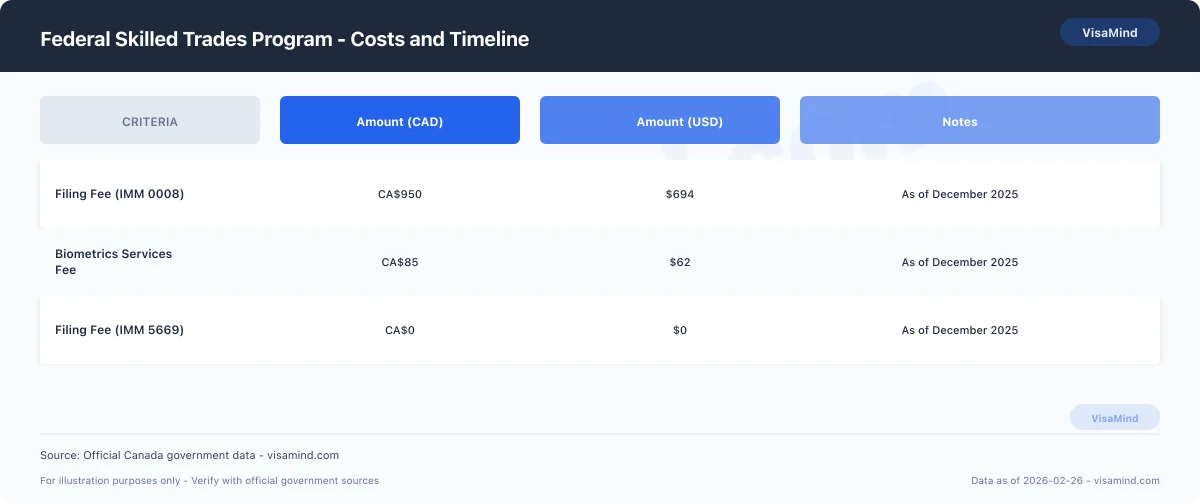This screenshot has height=504, width=1200.
Task: Click the CA$0 amount cell
Action: [x=400, y=330]
